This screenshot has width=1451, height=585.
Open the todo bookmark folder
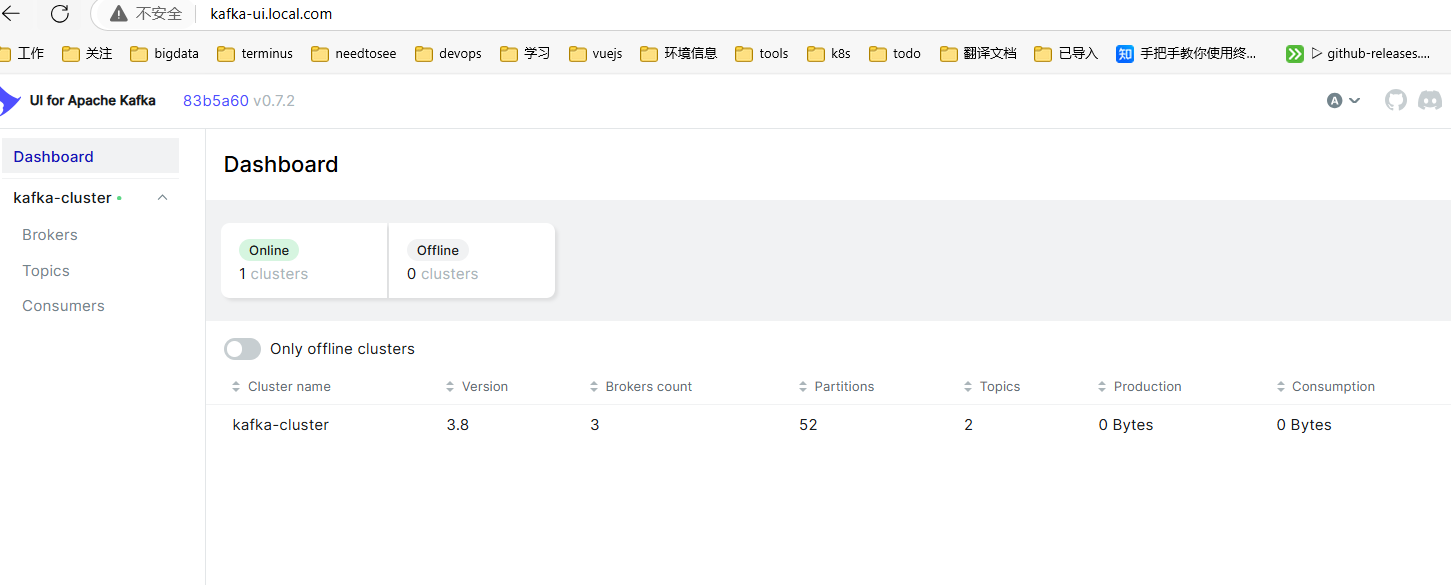click(895, 53)
